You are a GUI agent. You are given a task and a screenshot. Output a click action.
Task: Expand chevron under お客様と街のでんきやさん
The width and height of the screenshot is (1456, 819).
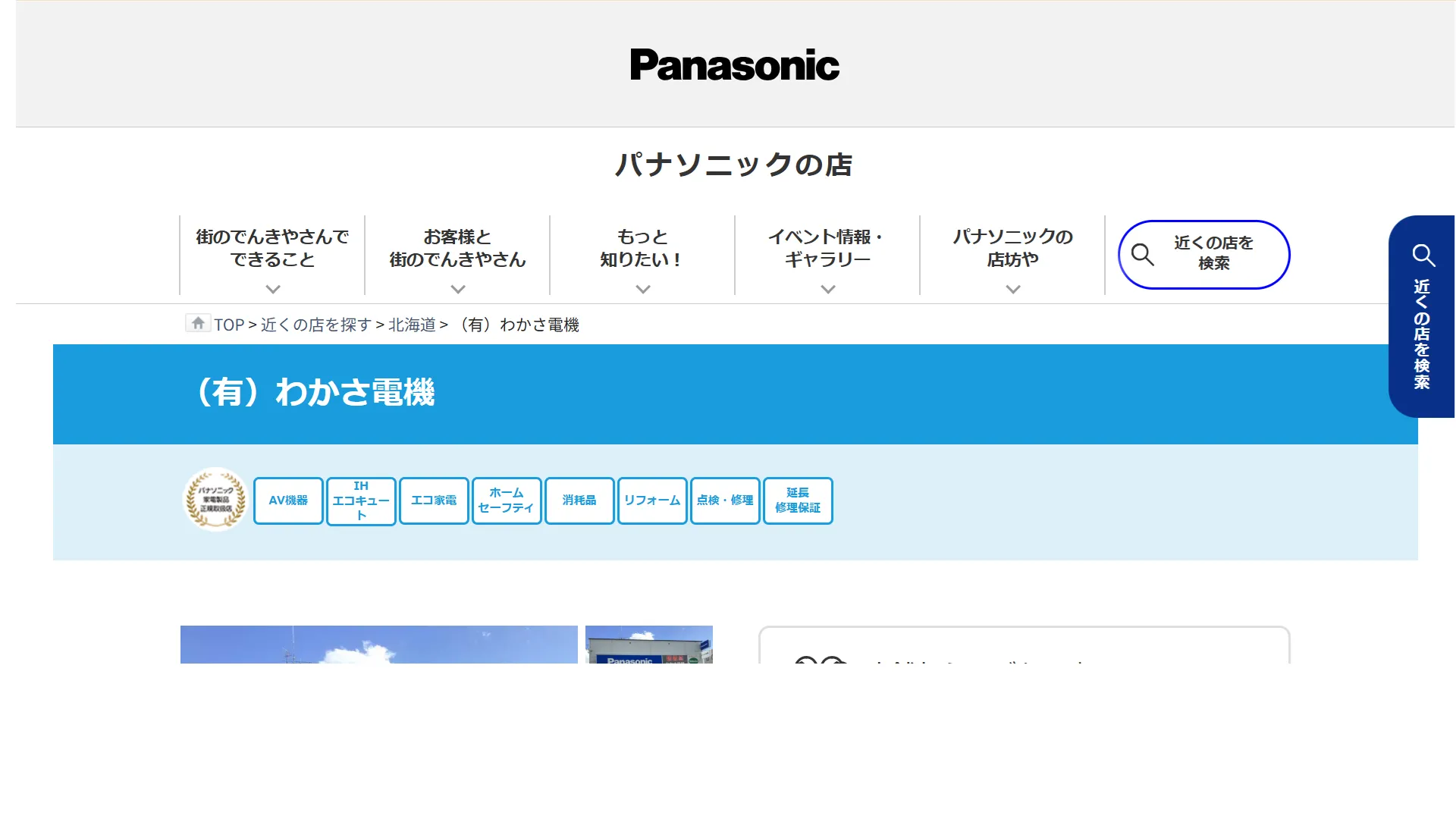458,289
